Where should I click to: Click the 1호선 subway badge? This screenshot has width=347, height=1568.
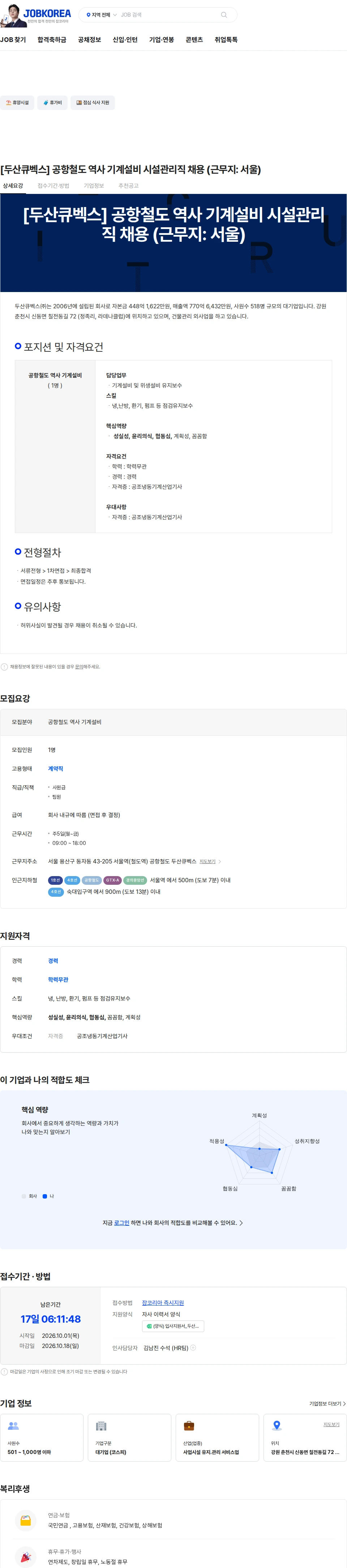pos(55,880)
